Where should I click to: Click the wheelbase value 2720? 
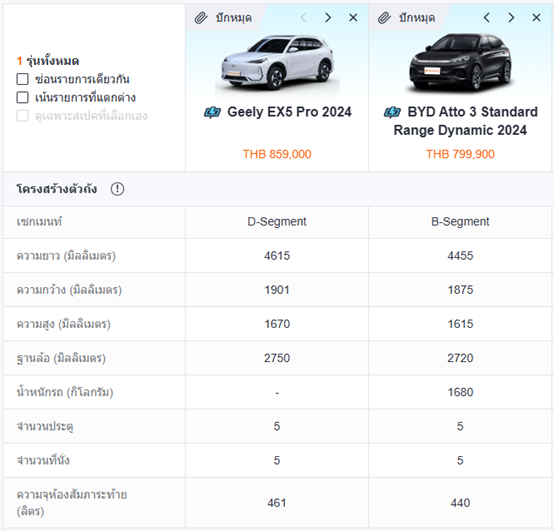pos(460,358)
